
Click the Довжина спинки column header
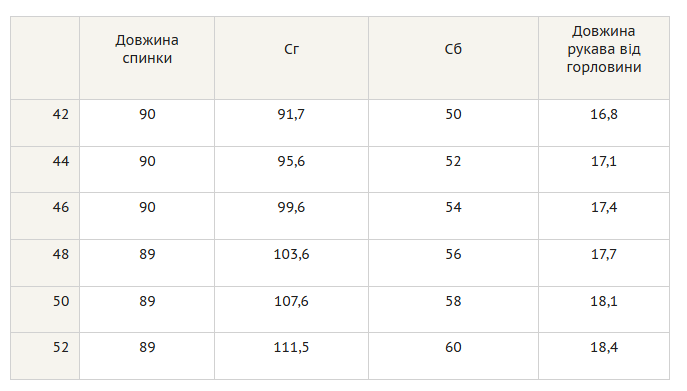(147, 50)
